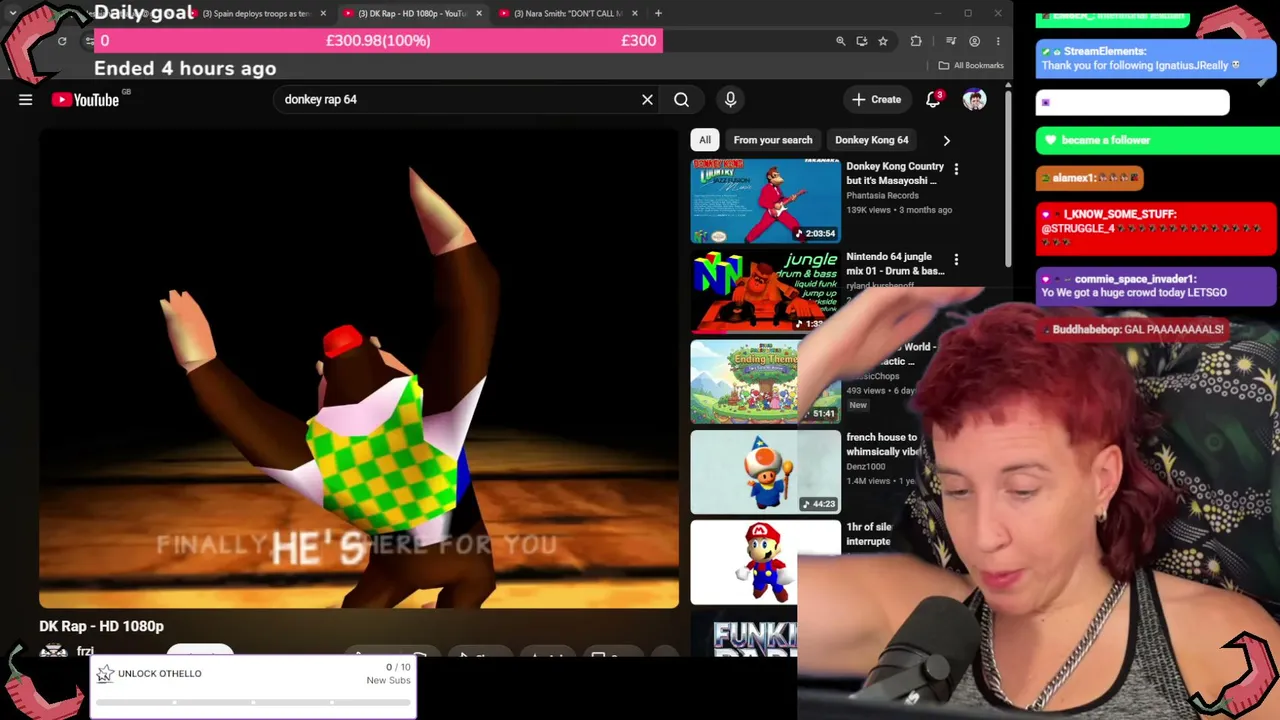
Task: Reload the page in the browser
Action: click(62, 41)
